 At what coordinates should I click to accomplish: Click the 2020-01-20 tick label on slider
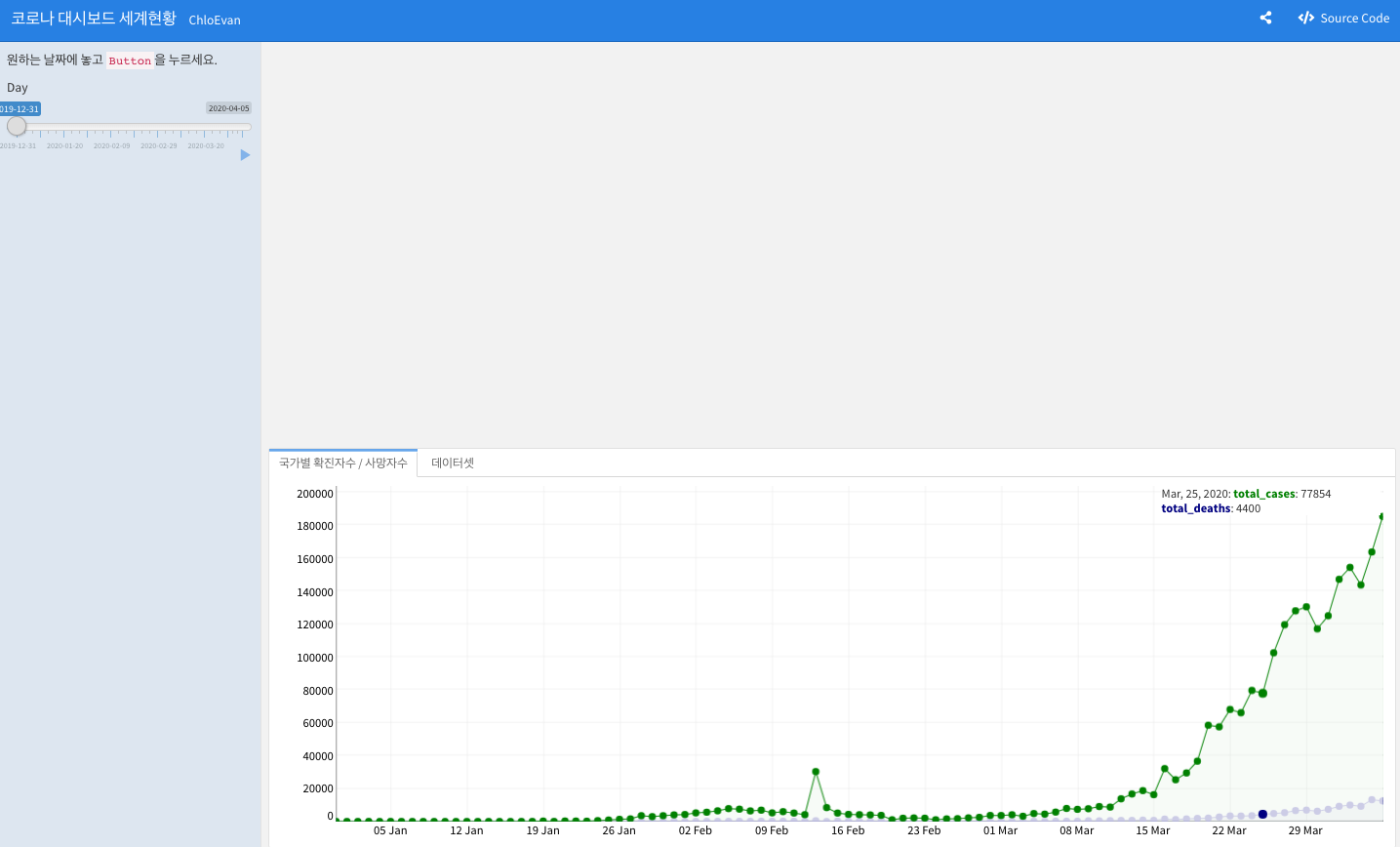(64, 146)
